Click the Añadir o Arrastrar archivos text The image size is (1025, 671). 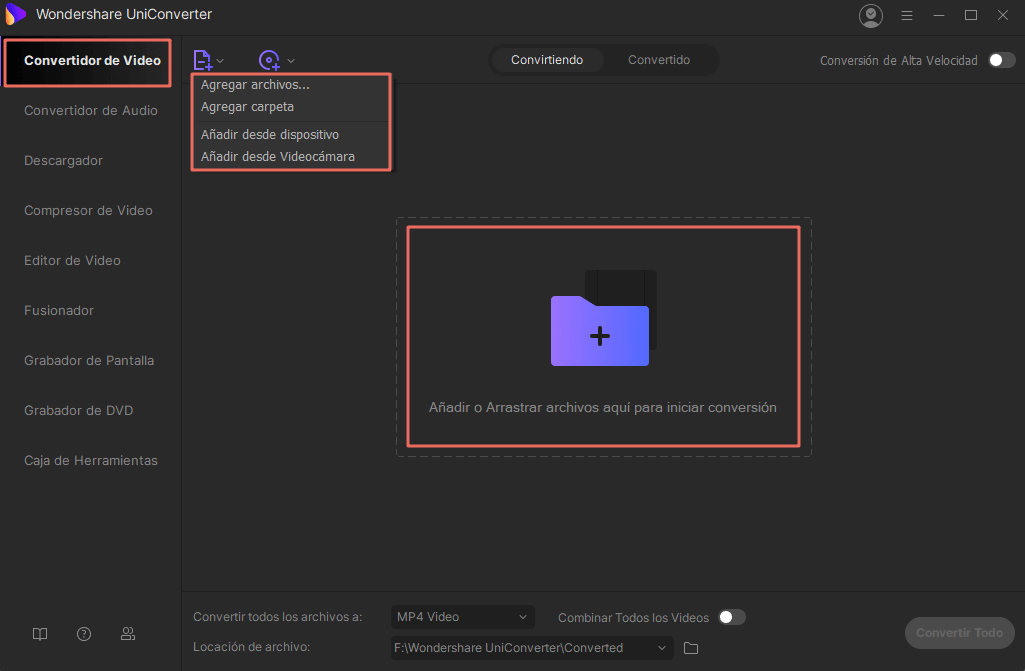tap(603, 407)
